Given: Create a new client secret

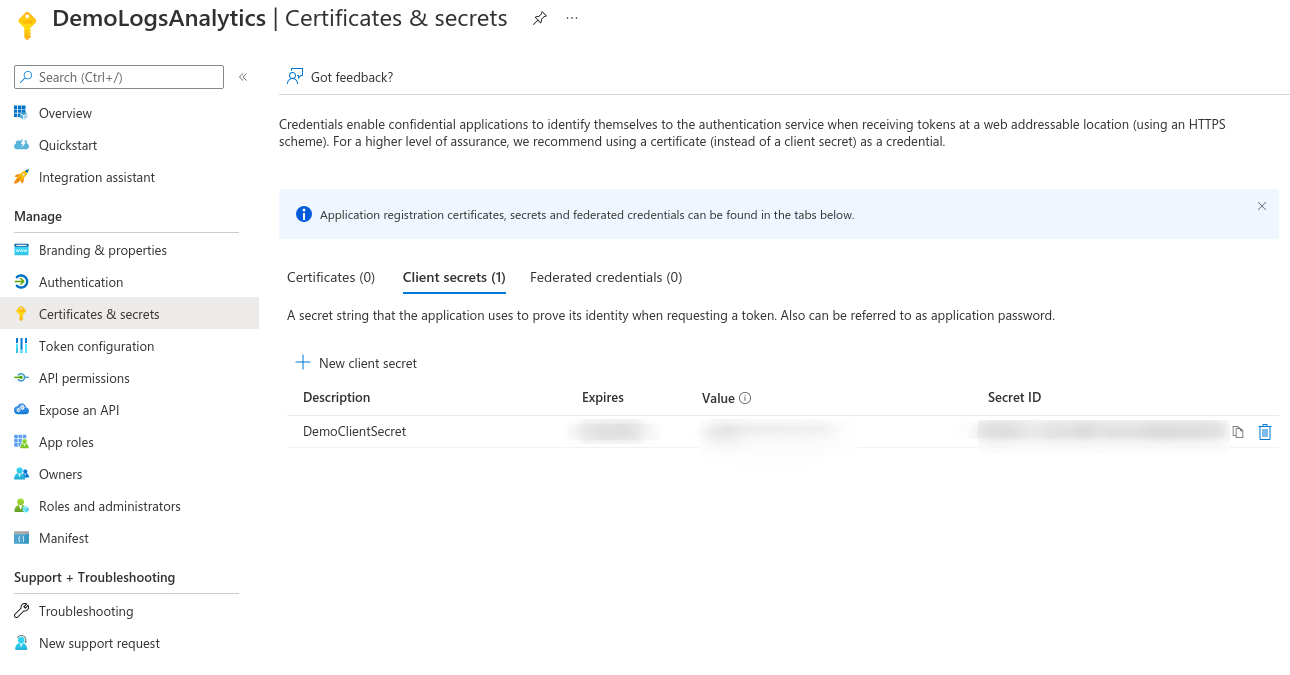Looking at the screenshot, I should click(356, 363).
